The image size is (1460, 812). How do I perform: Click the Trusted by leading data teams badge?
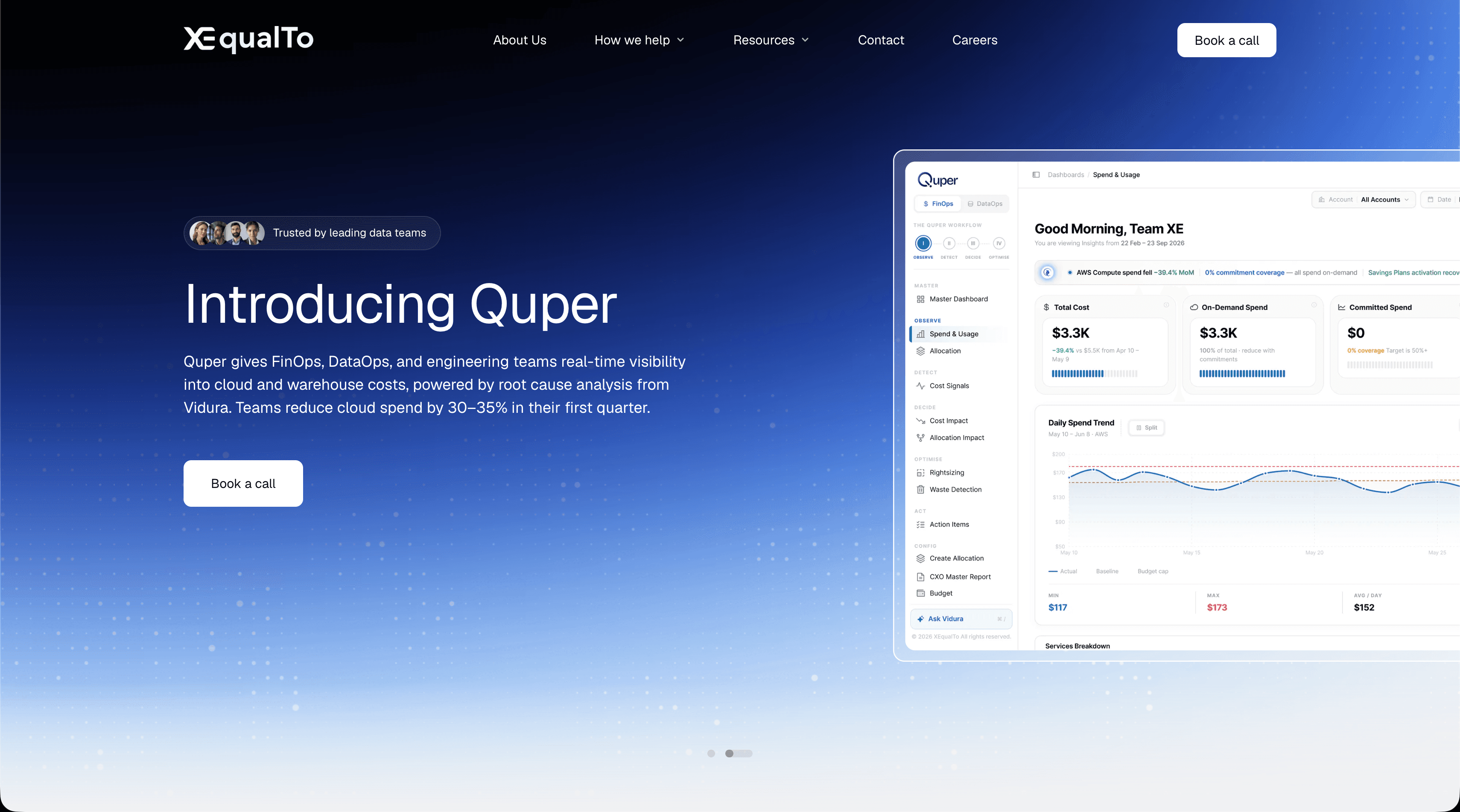click(312, 233)
